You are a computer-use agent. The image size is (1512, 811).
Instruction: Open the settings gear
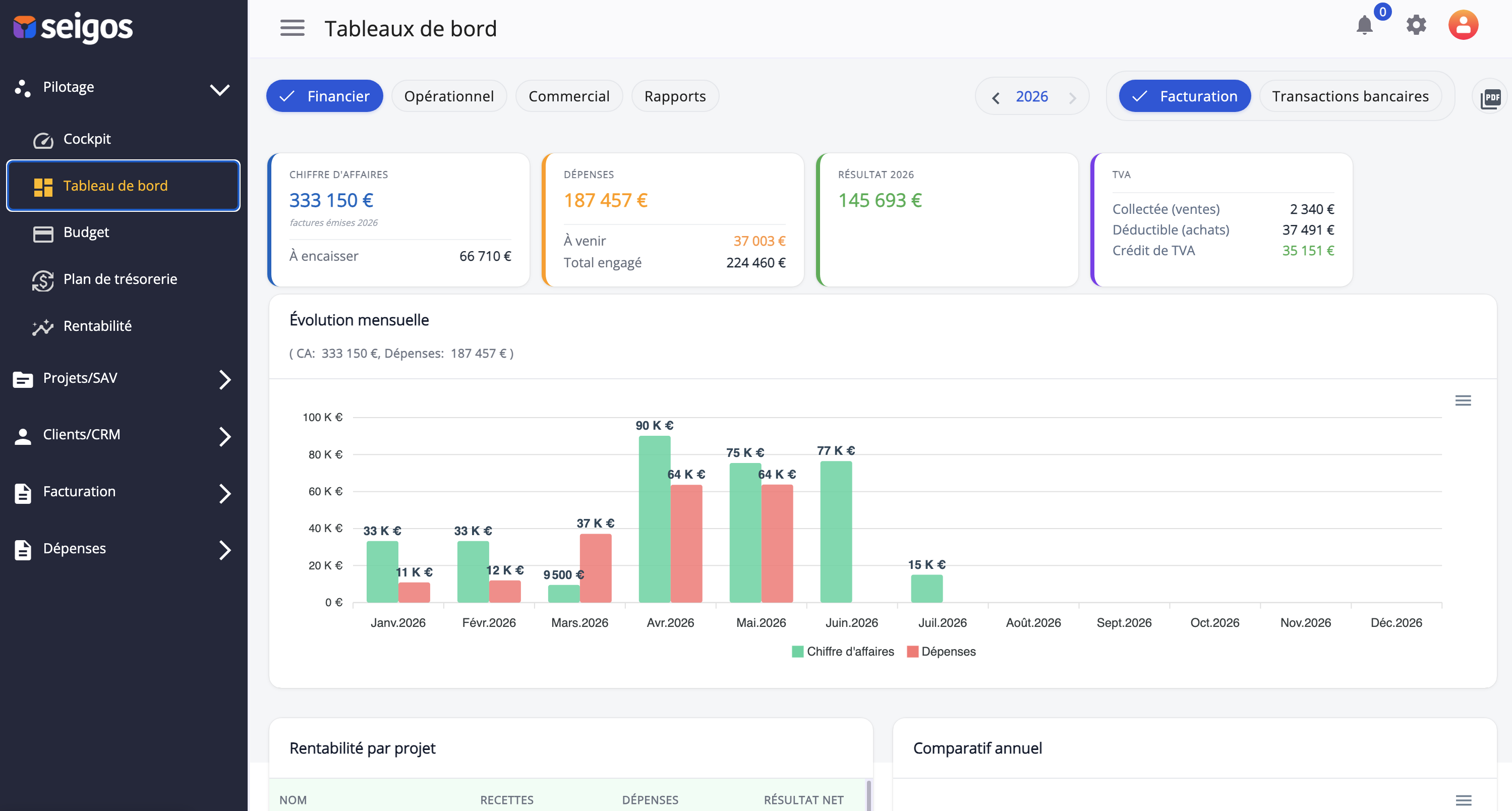click(1416, 25)
